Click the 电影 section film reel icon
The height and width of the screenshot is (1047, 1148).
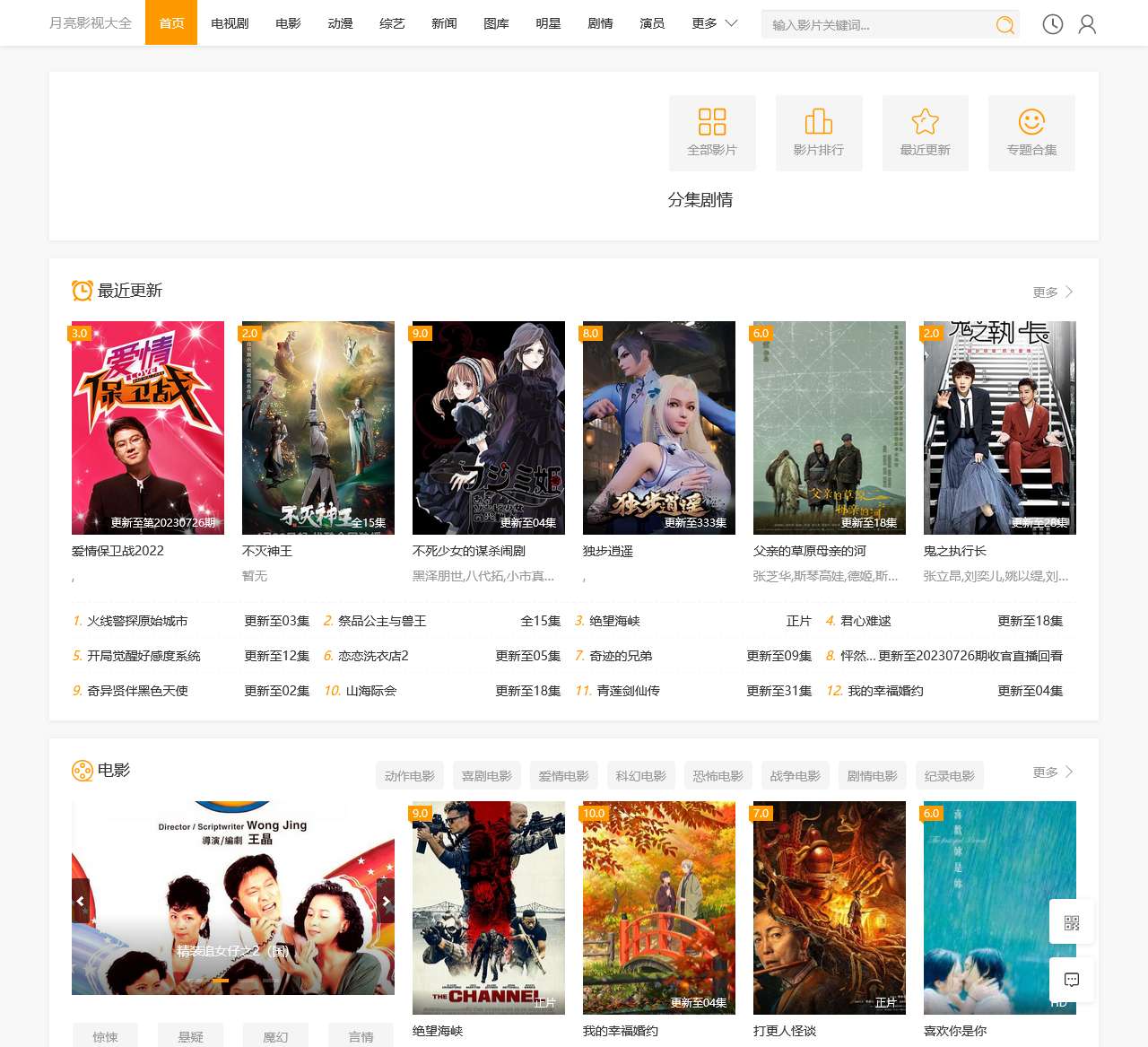[x=83, y=771]
